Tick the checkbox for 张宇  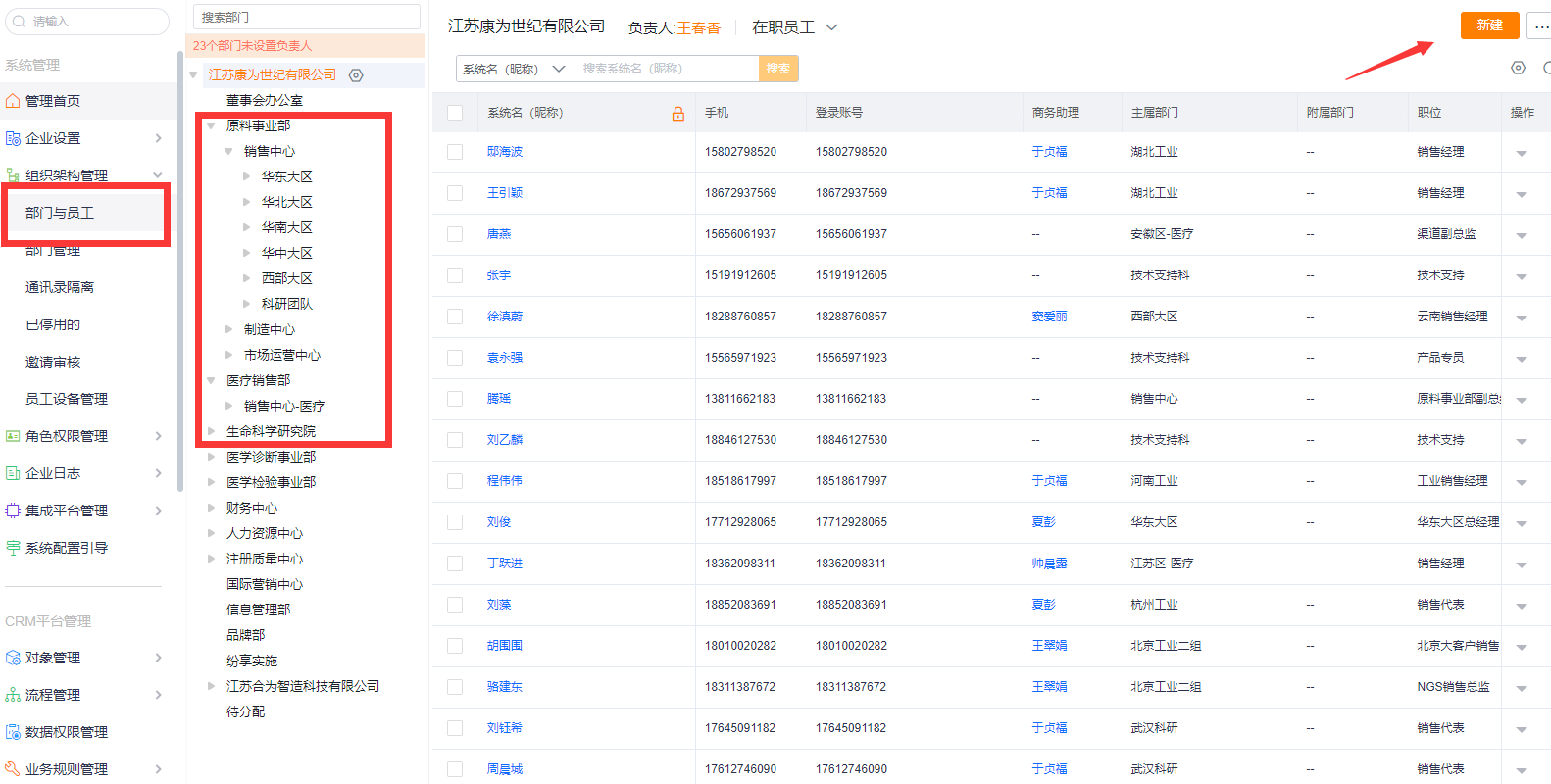(x=455, y=275)
